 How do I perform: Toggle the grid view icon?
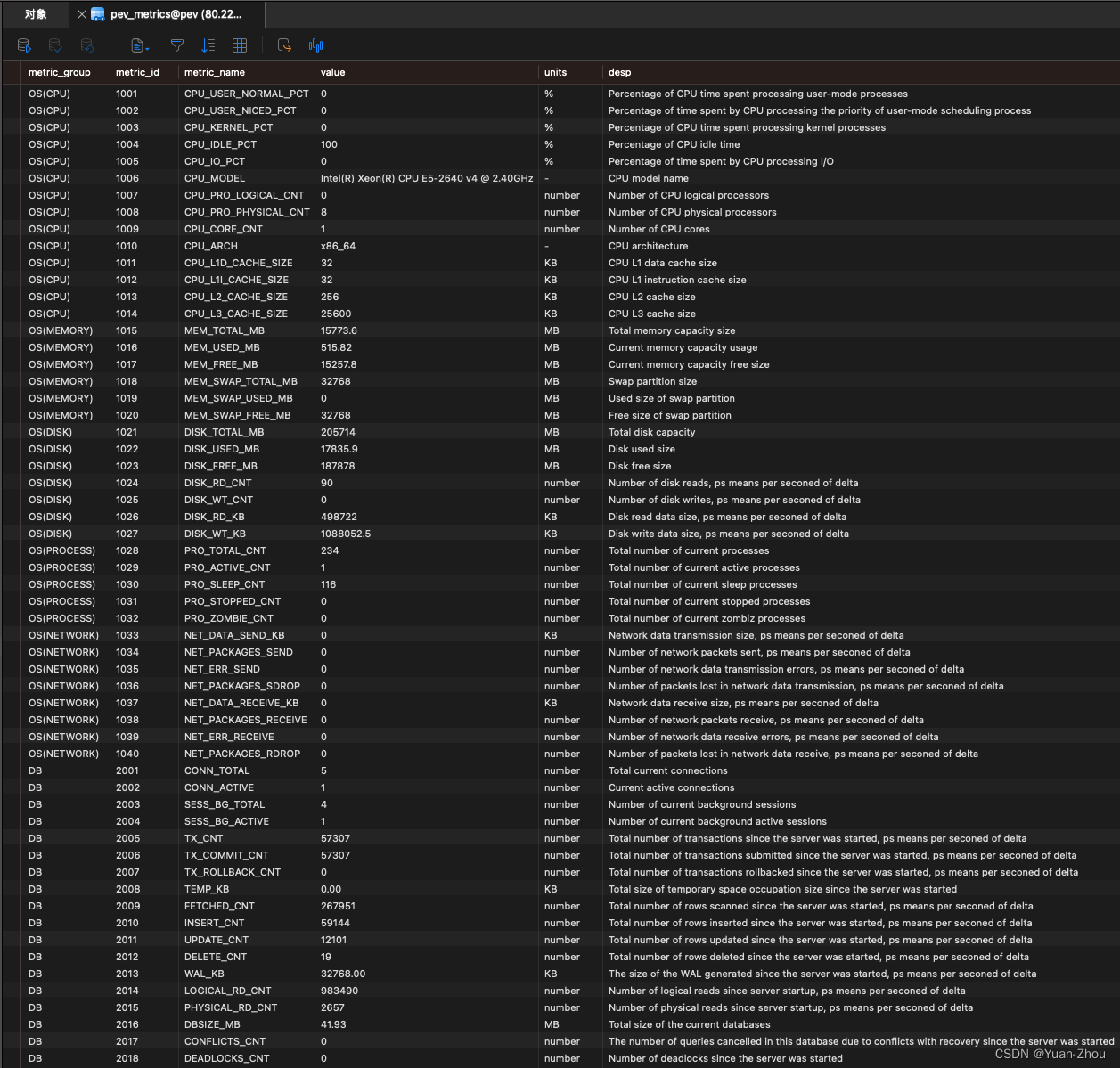click(x=239, y=45)
